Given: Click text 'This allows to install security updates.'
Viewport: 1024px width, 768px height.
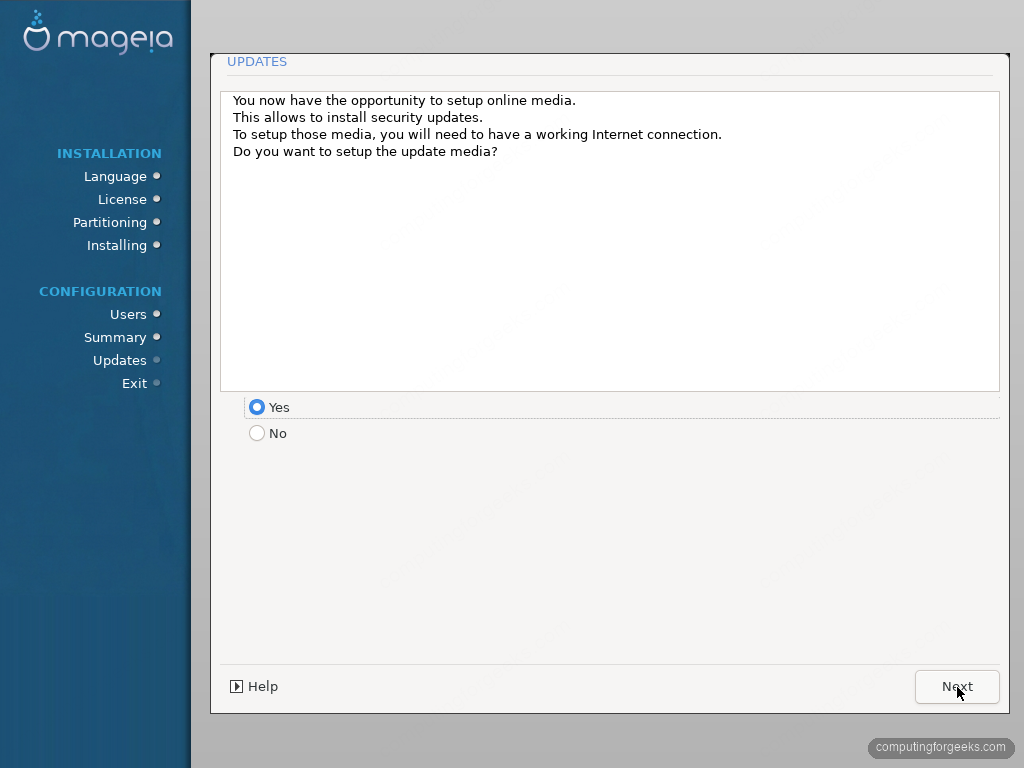Looking at the screenshot, I should (x=358, y=118).
